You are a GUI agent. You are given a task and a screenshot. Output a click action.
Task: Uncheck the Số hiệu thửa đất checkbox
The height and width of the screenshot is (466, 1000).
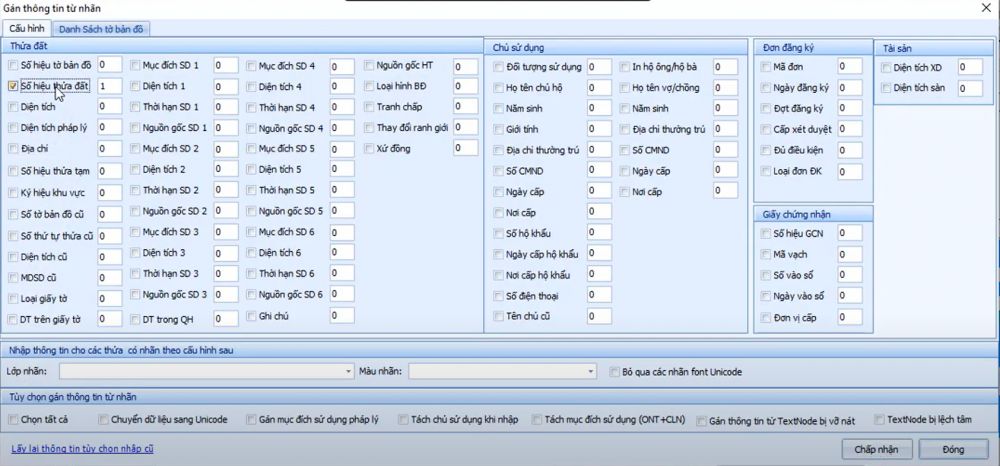point(13,86)
